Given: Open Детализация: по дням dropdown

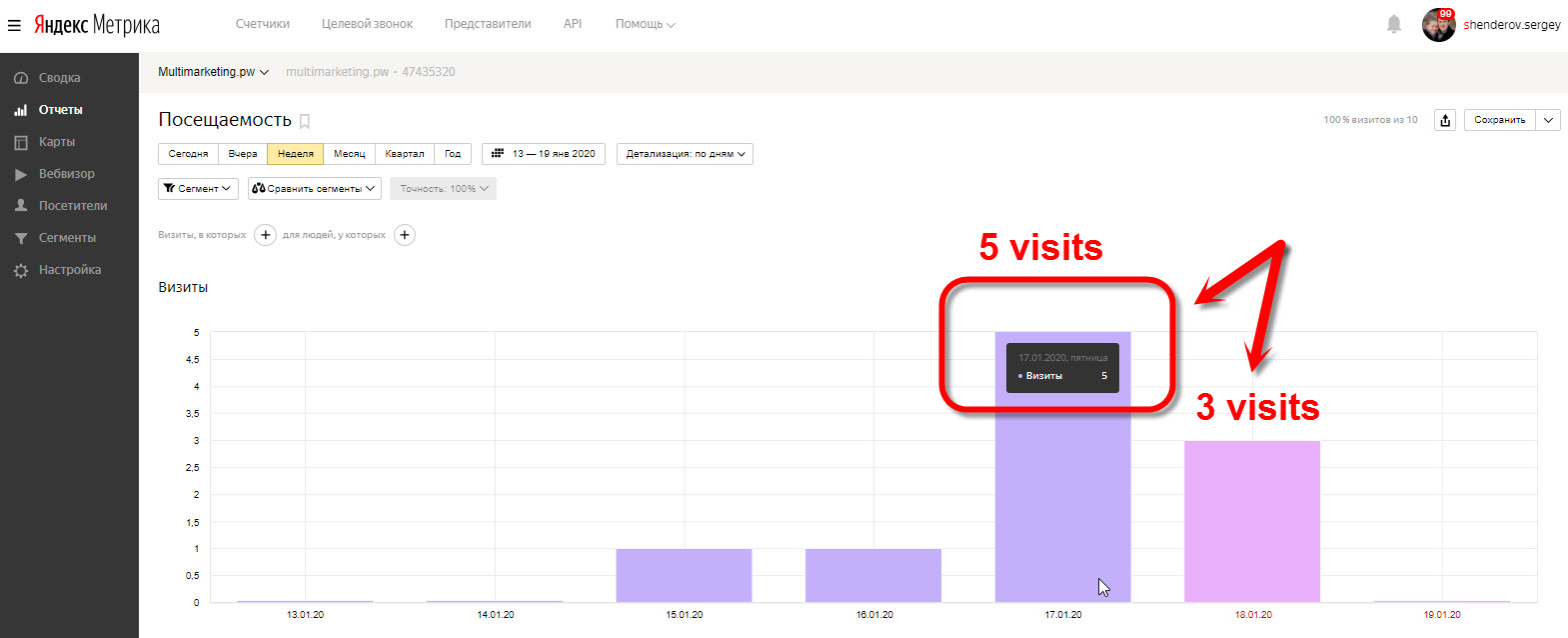Looking at the screenshot, I should point(685,154).
